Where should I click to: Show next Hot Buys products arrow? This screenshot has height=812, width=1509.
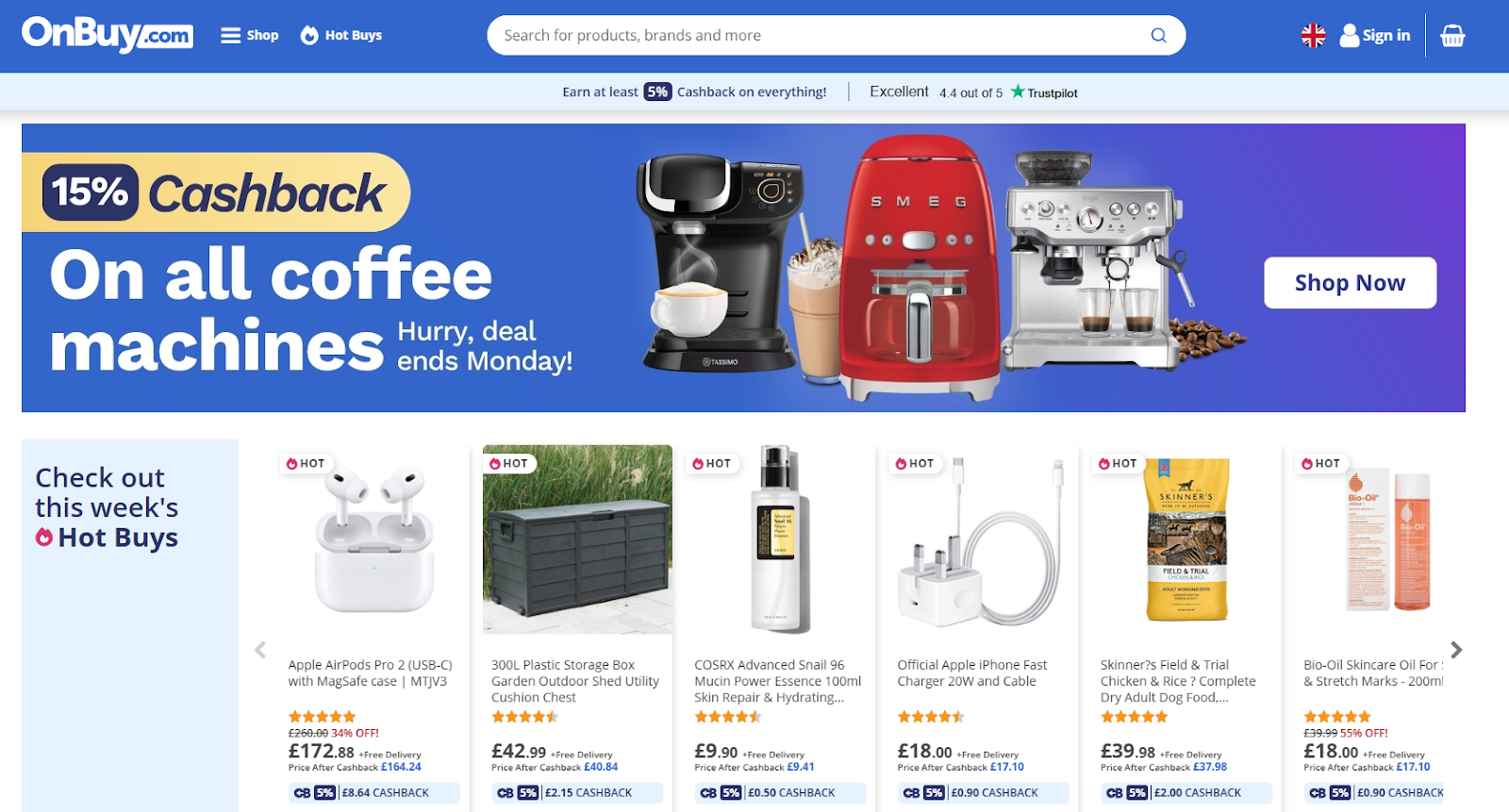point(1456,650)
